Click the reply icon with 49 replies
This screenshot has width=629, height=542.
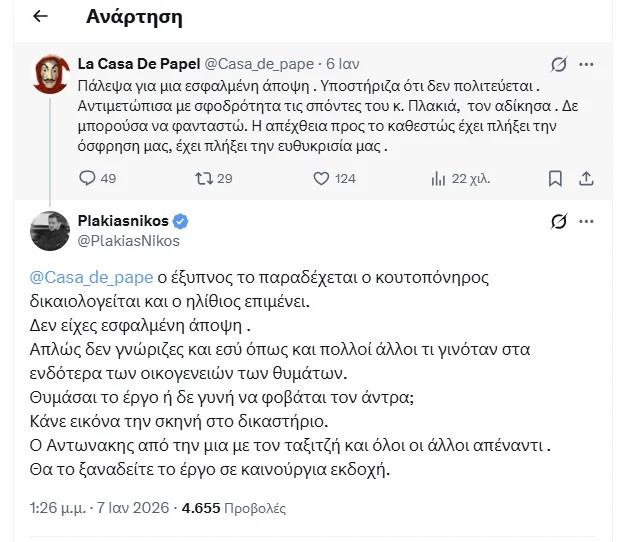(85, 178)
